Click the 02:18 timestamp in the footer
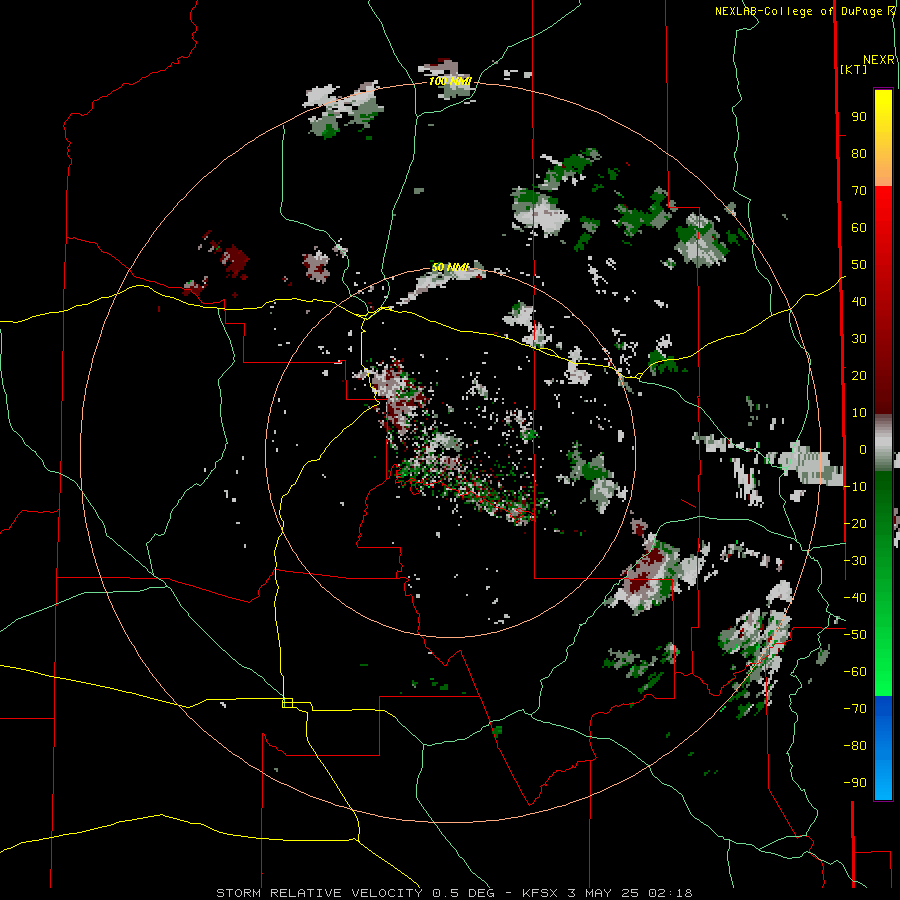This screenshot has height=900, width=900. pos(670,893)
